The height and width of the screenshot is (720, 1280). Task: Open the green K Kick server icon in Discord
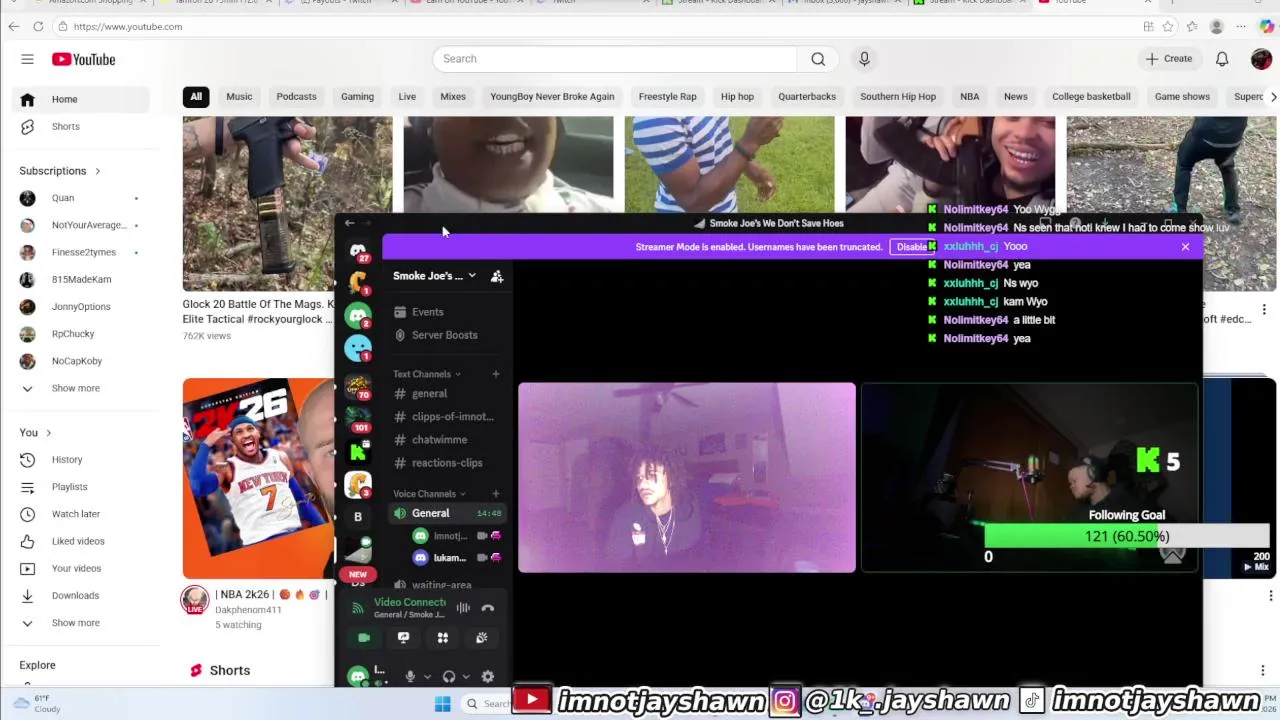(358, 452)
